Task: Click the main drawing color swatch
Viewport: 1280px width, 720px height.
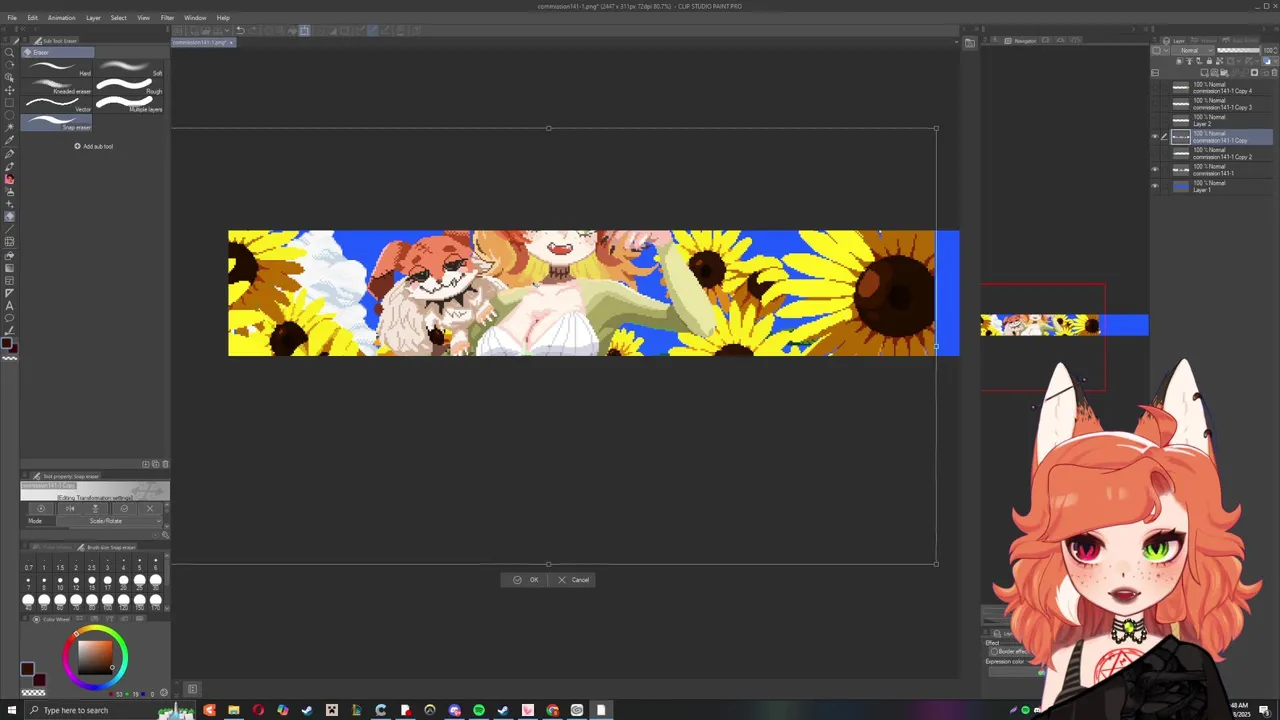Action: (x=27, y=670)
